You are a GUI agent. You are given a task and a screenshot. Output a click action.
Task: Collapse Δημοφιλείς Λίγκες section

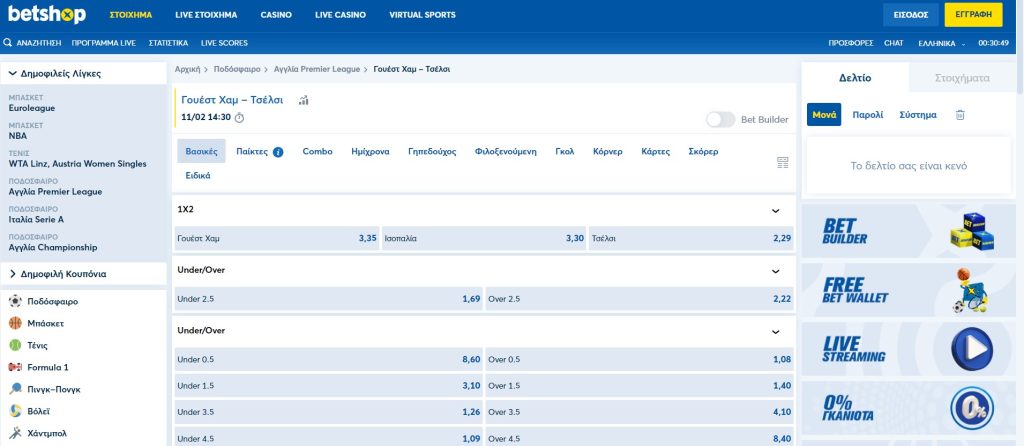[84, 74]
